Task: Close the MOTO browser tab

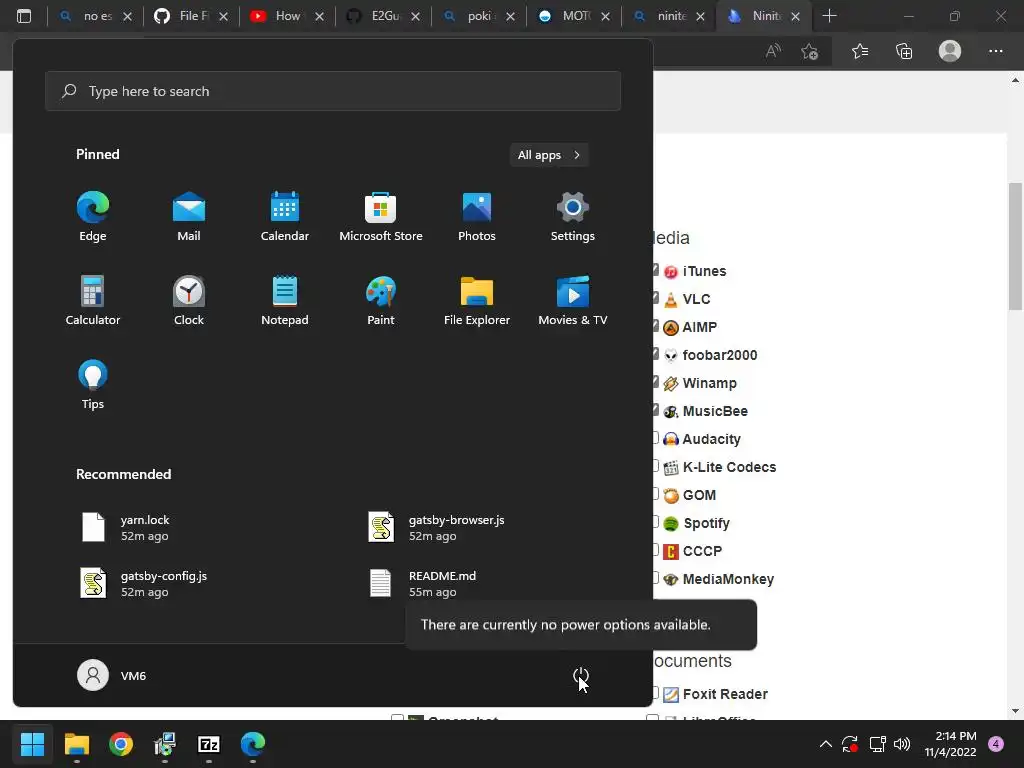Action: 605,16
